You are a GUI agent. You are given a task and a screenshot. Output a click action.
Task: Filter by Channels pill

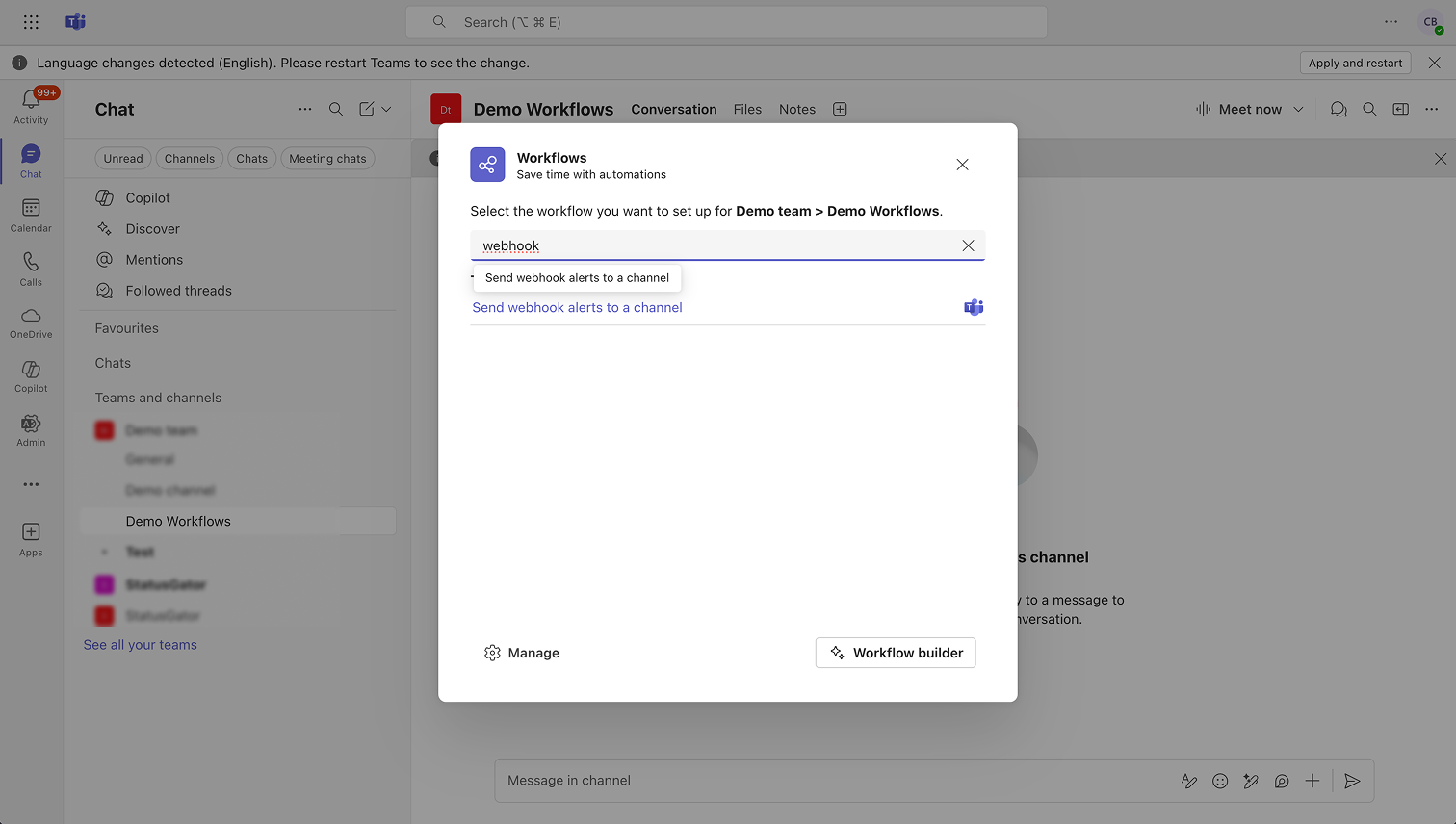click(190, 159)
